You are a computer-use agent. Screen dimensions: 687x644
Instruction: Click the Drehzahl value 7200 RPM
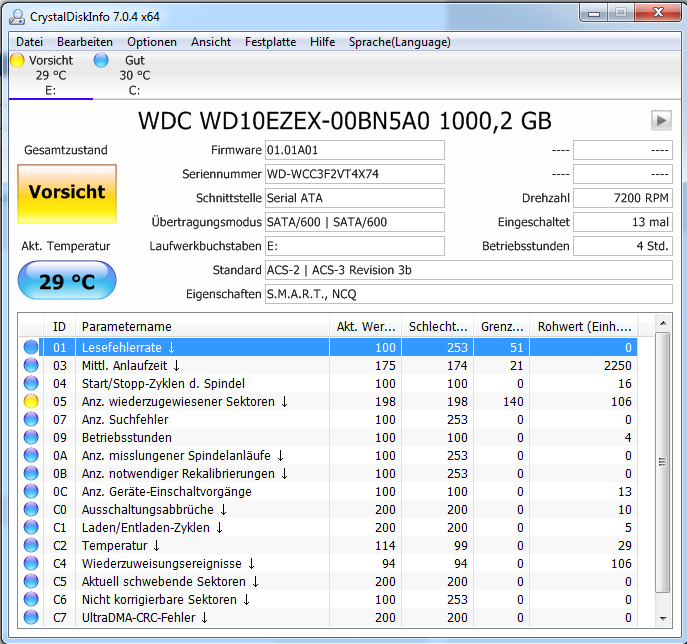pos(623,198)
